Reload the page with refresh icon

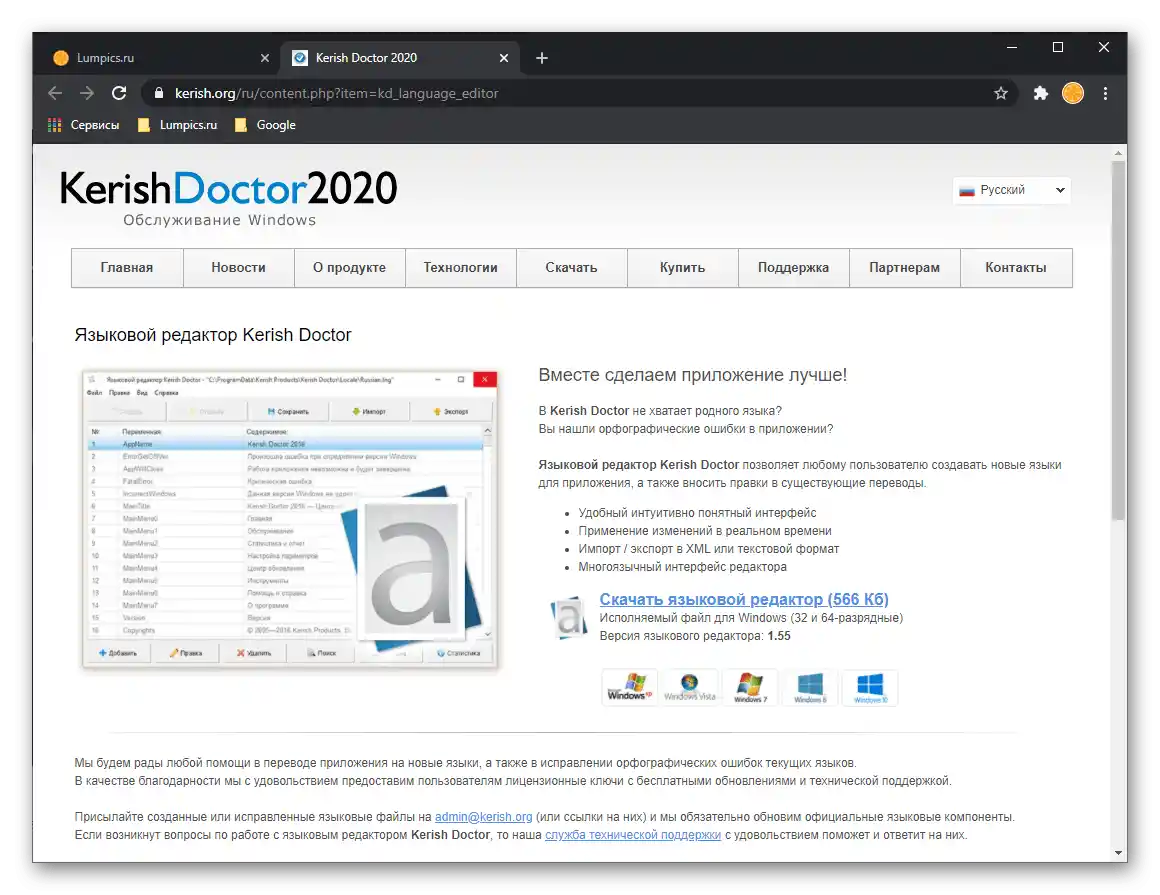point(119,93)
